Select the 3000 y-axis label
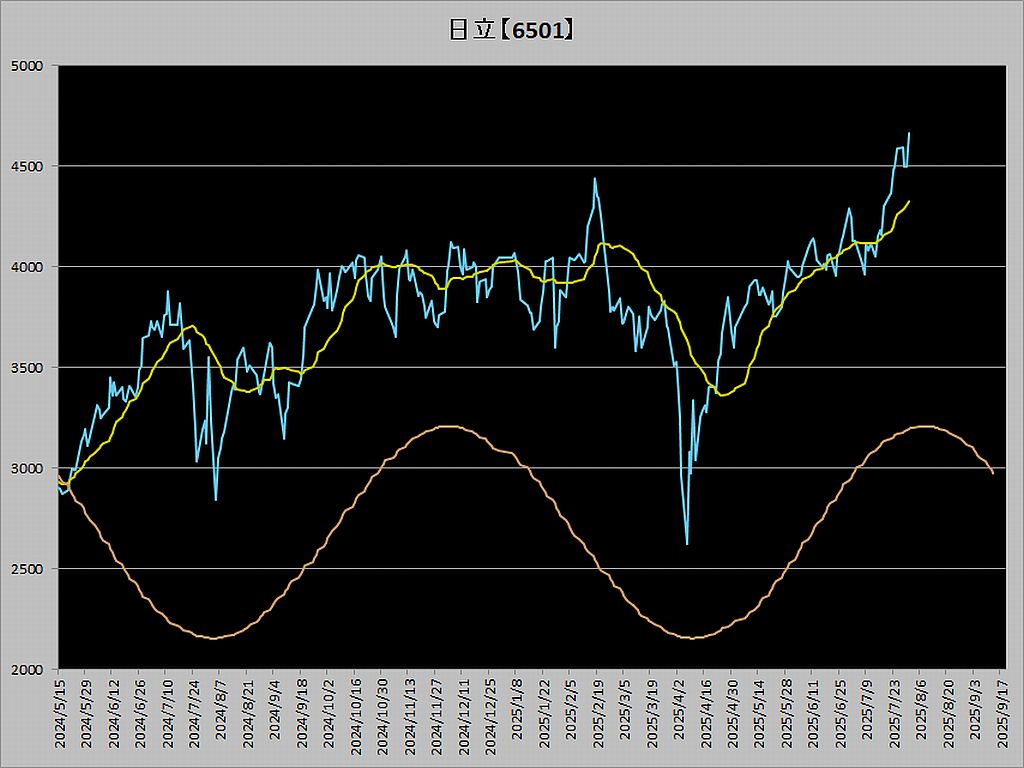 click(x=27, y=468)
